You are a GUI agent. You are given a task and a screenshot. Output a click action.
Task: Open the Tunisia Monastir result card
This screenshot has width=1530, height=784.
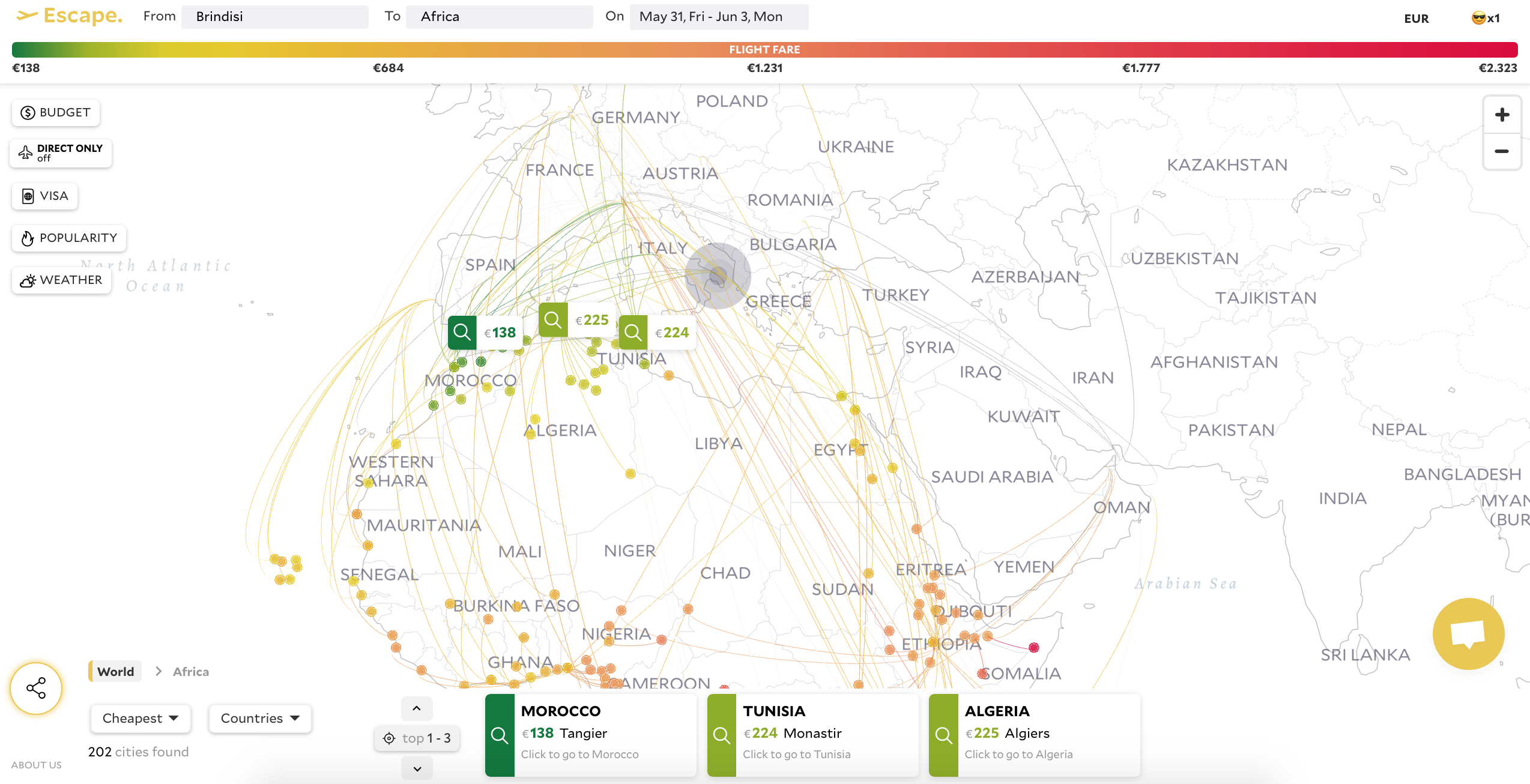coord(813,735)
